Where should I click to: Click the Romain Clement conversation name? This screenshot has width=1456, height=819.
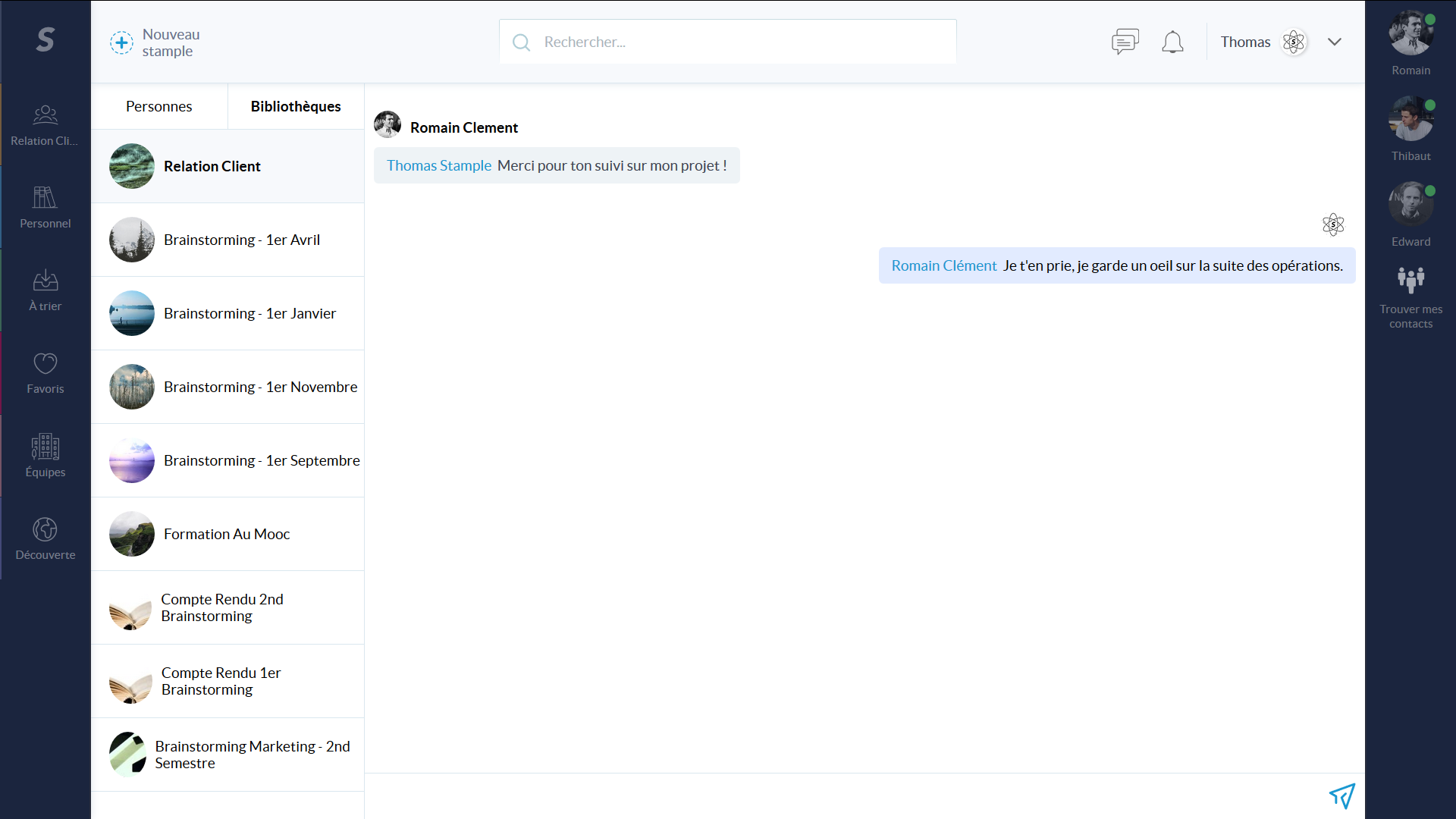(x=464, y=127)
